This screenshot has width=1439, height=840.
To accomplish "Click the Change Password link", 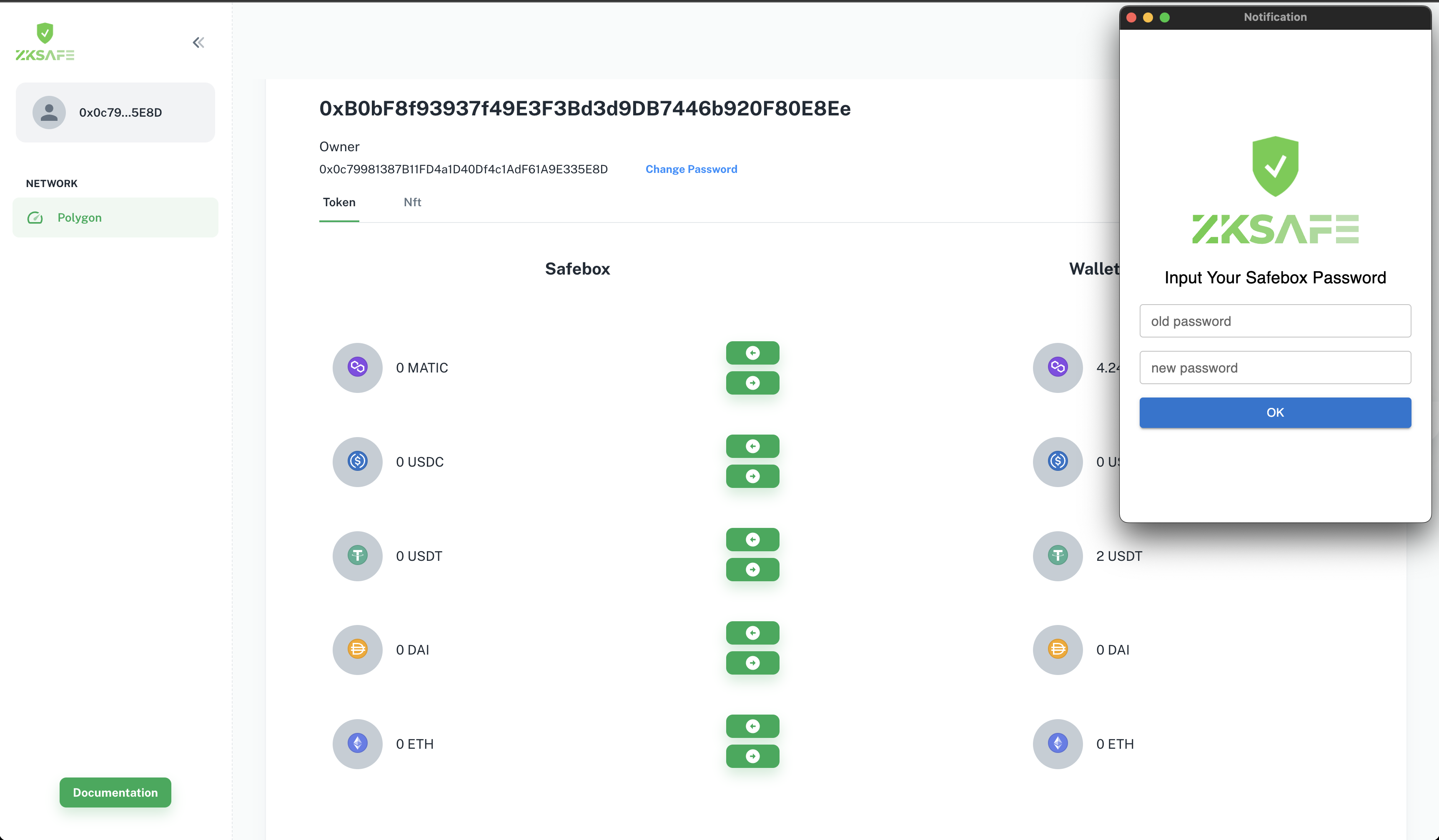I will [x=691, y=169].
